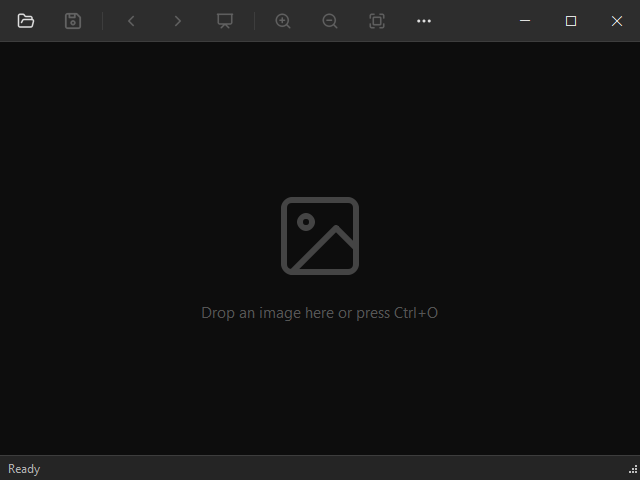Click the 'Ready' status bar label
This screenshot has width=640, height=480.
[24, 469]
